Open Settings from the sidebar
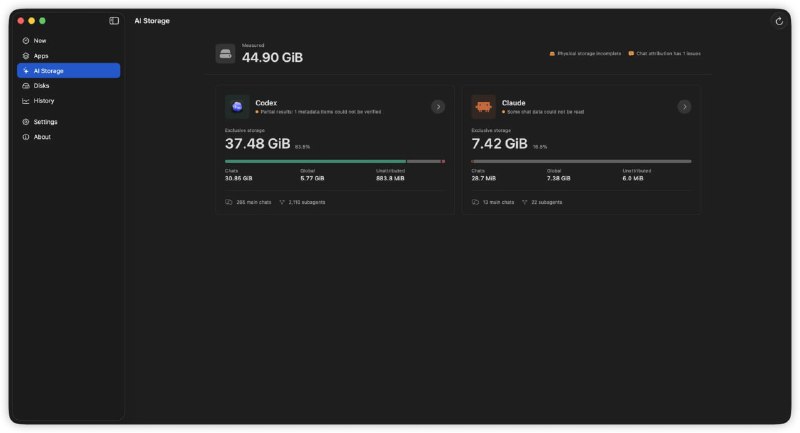The image size is (800, 433). pos(69,122)
